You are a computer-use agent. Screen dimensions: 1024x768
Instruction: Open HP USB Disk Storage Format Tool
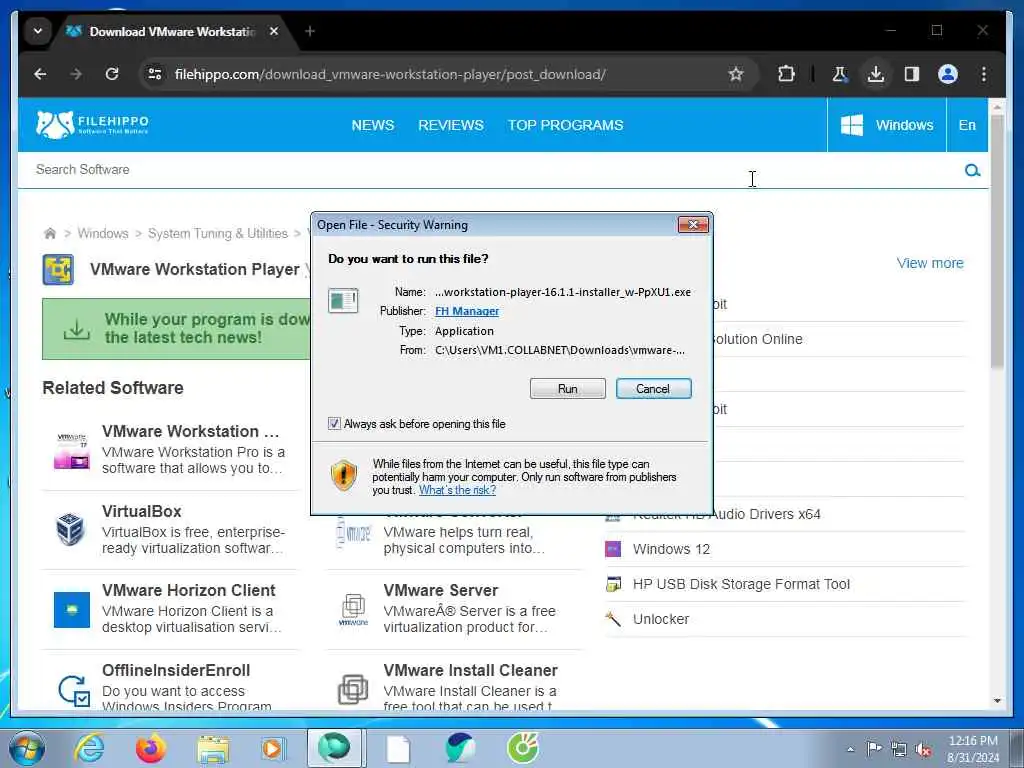741,584
